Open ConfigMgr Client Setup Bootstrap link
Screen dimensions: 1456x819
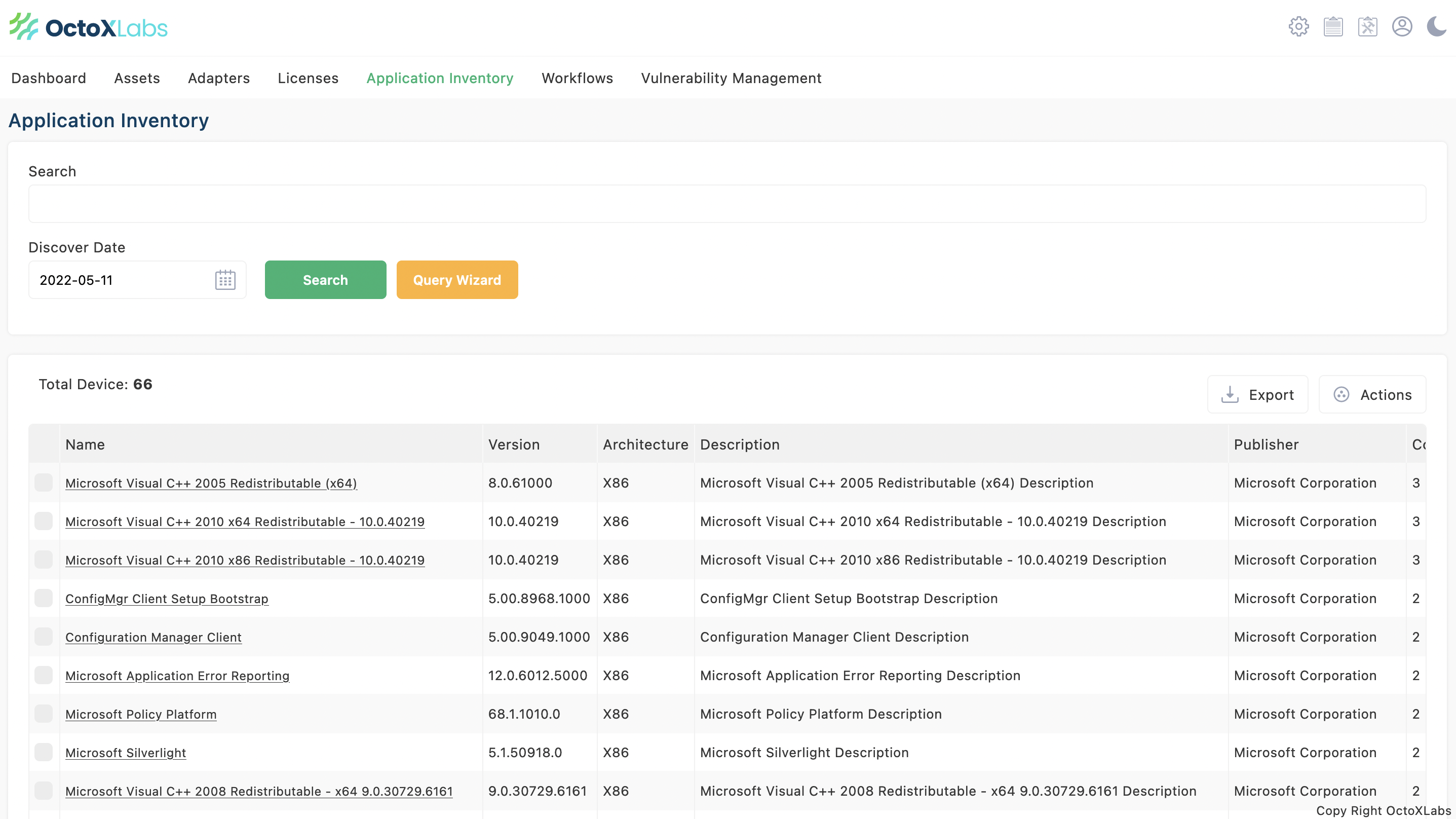click(167, 599)
